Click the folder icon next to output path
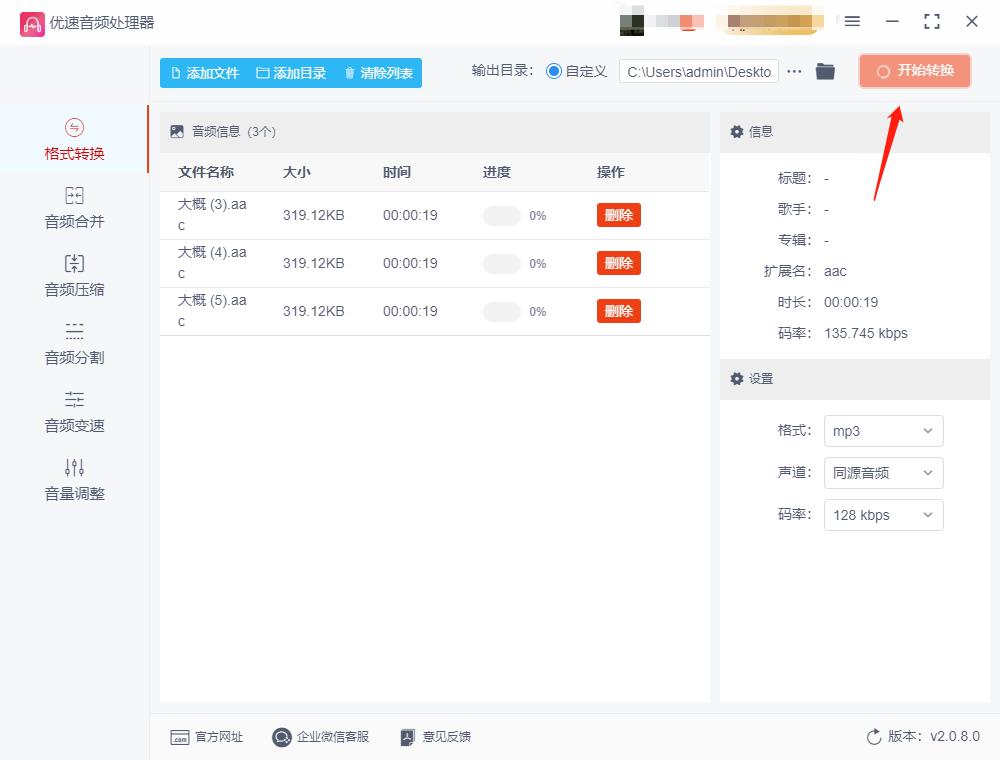The width and height of the screenshot is (1000, 760). point(825,71)
